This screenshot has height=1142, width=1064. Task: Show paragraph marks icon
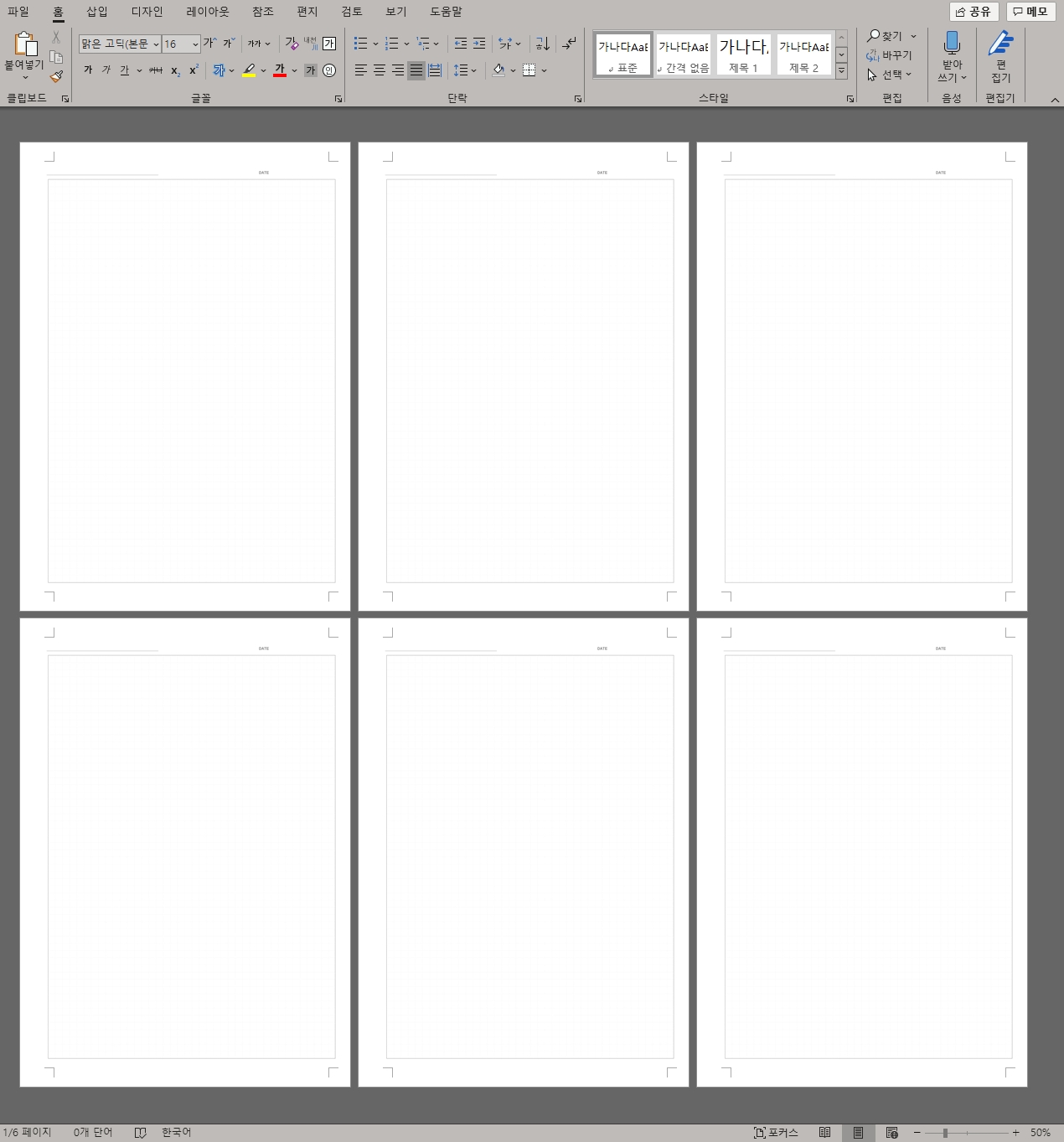pyautogui.click(x=570, y=44)
